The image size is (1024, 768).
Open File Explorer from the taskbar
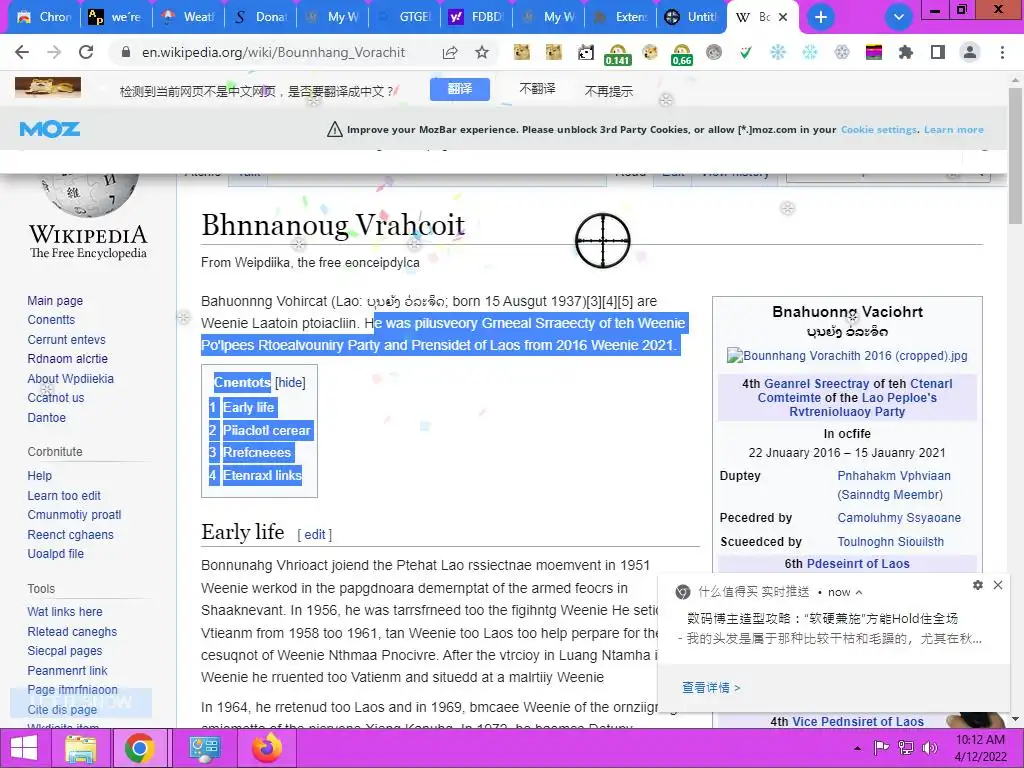(x=80, y=748)
